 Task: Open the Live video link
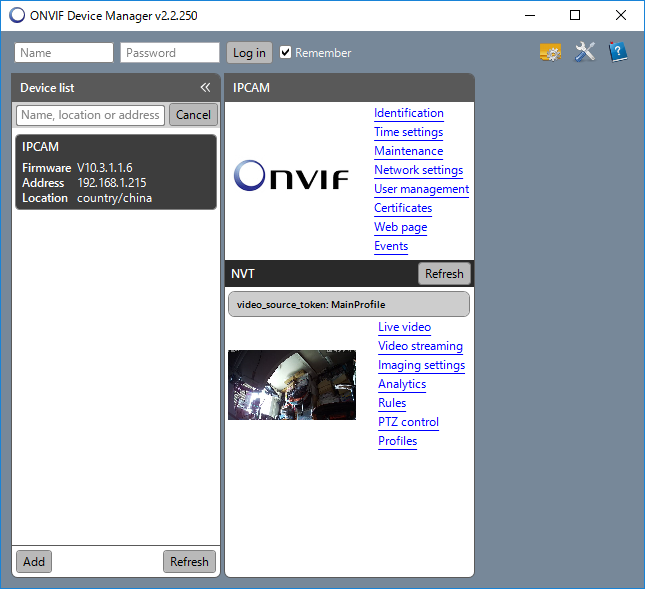point(404,327)
